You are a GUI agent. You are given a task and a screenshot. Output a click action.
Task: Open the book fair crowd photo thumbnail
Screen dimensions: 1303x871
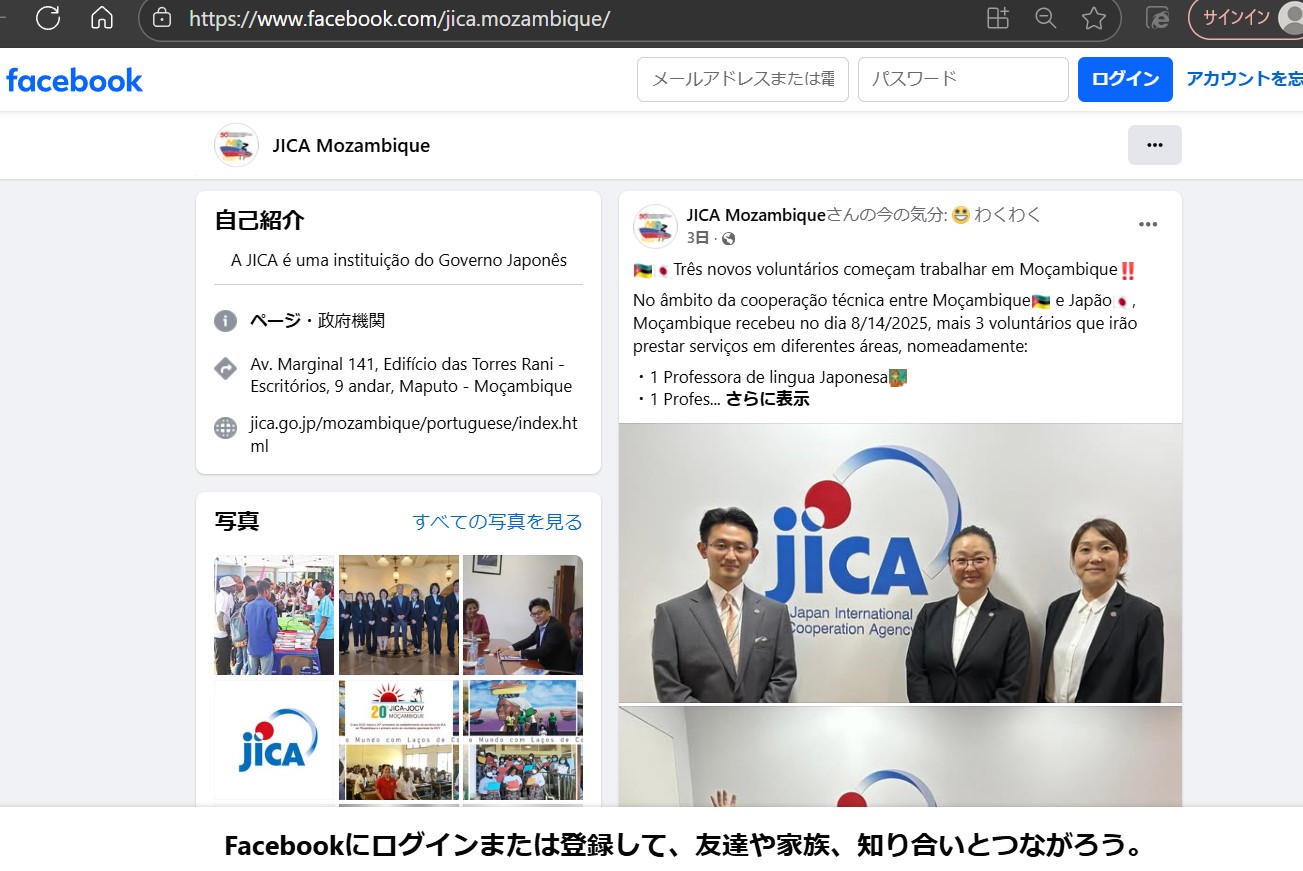[x=274, y=615]
